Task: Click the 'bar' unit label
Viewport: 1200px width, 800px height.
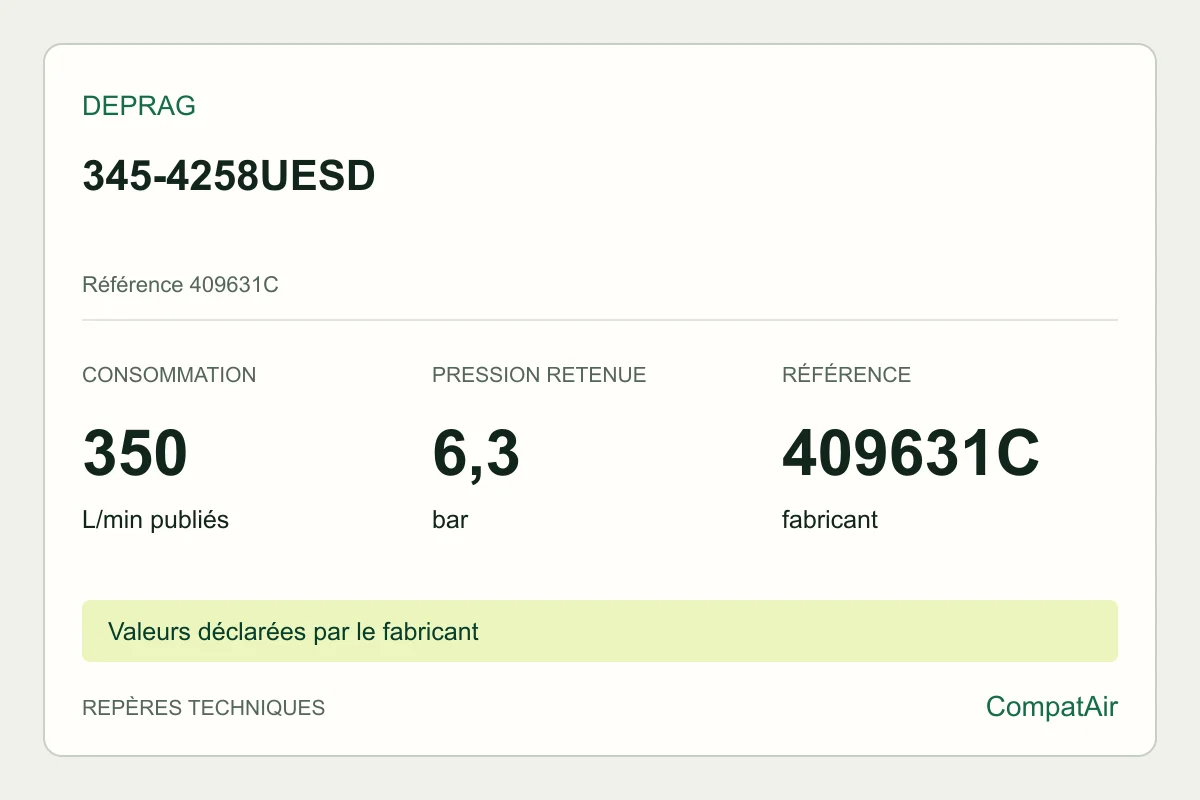Action: click(x=450, y=520)
